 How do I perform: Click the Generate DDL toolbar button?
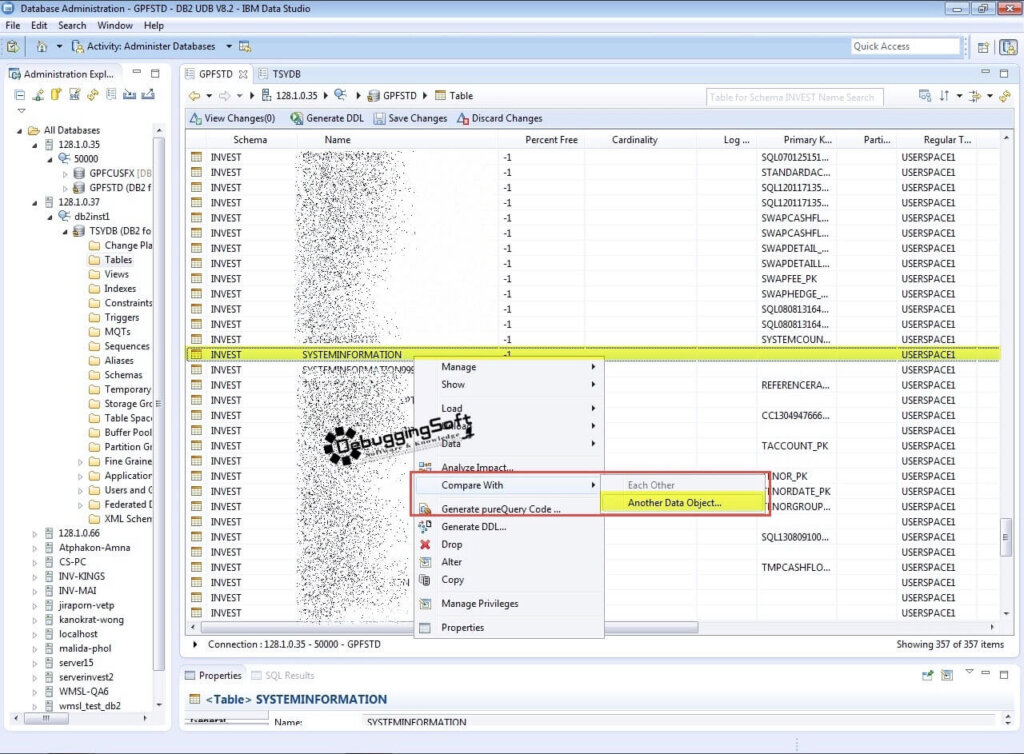(327, 118)
